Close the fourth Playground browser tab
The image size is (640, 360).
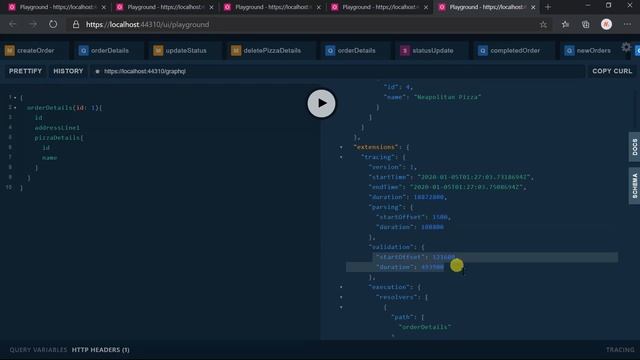click(x=426, y=7)
